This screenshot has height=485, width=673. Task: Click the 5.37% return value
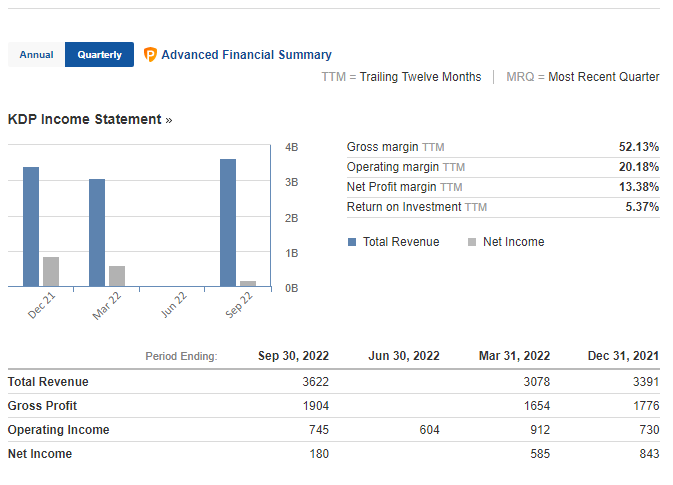pyautogui.click(x=642, y=207)
